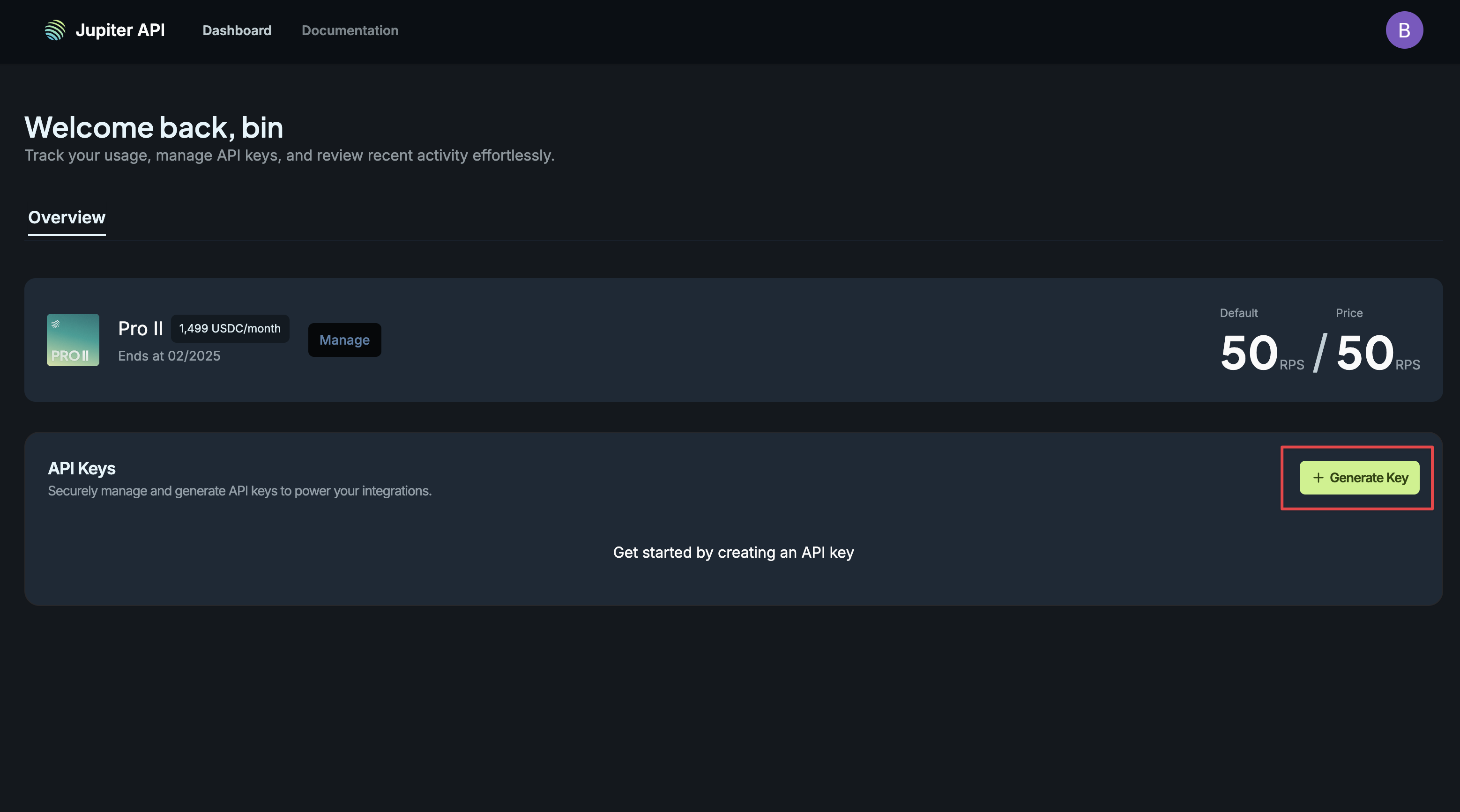Image resolution: width=1460 pixels, height=812 pixels.
Task: Click the plus icon on Generate Key
Action: [1318, 478]
